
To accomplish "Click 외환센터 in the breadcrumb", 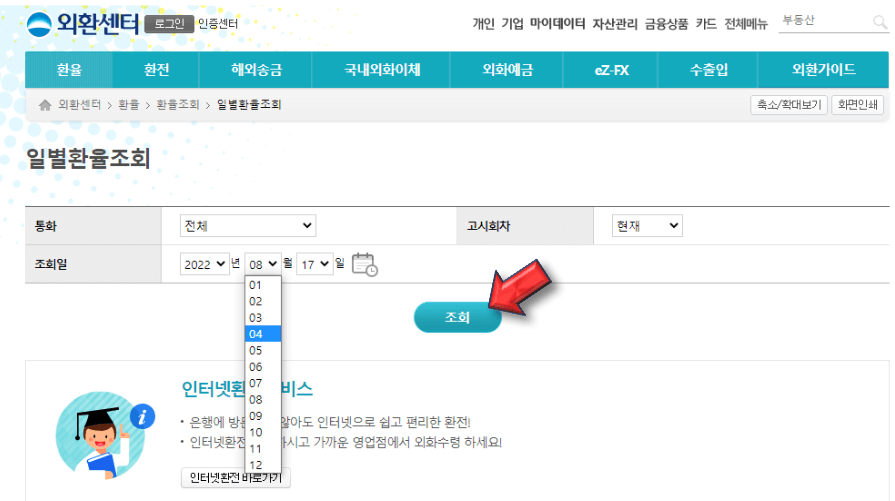I will tap(79, 104).
